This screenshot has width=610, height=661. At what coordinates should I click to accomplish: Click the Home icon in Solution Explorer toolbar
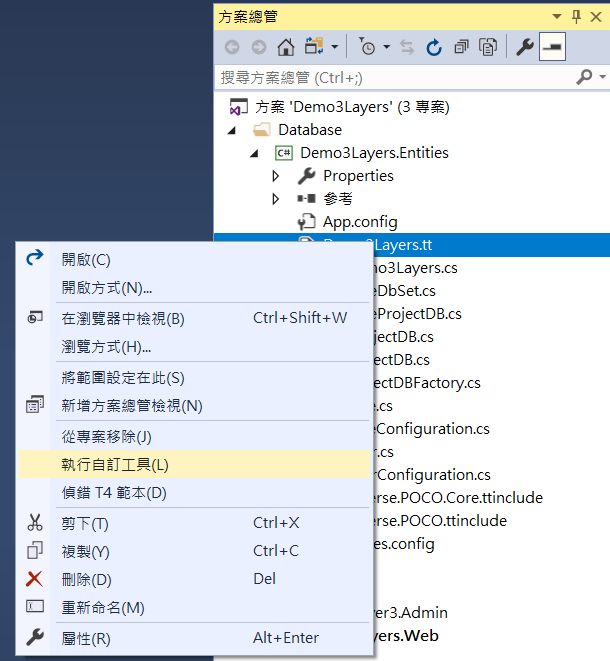(x=285, y=47)
